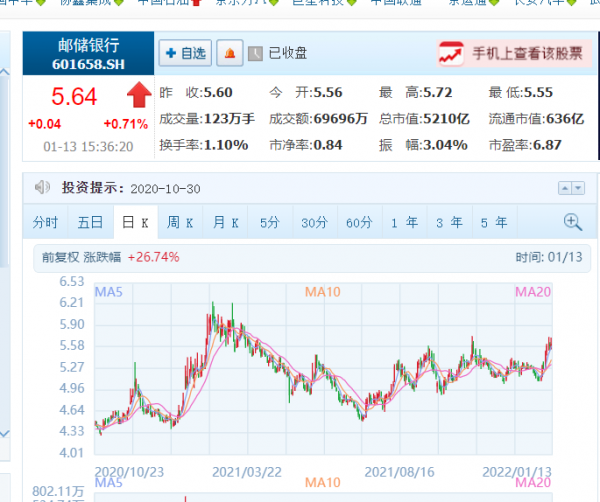The height and width of the screenshot is (502, 600).
Task: Click the magnifier zoom-in chart icon
Action: (x=573, y=222)
